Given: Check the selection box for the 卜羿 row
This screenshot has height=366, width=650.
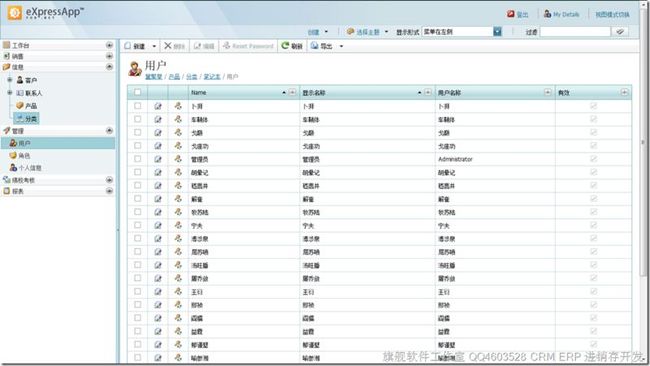Looking at the screenshot, I should click(x=138, y=106).
